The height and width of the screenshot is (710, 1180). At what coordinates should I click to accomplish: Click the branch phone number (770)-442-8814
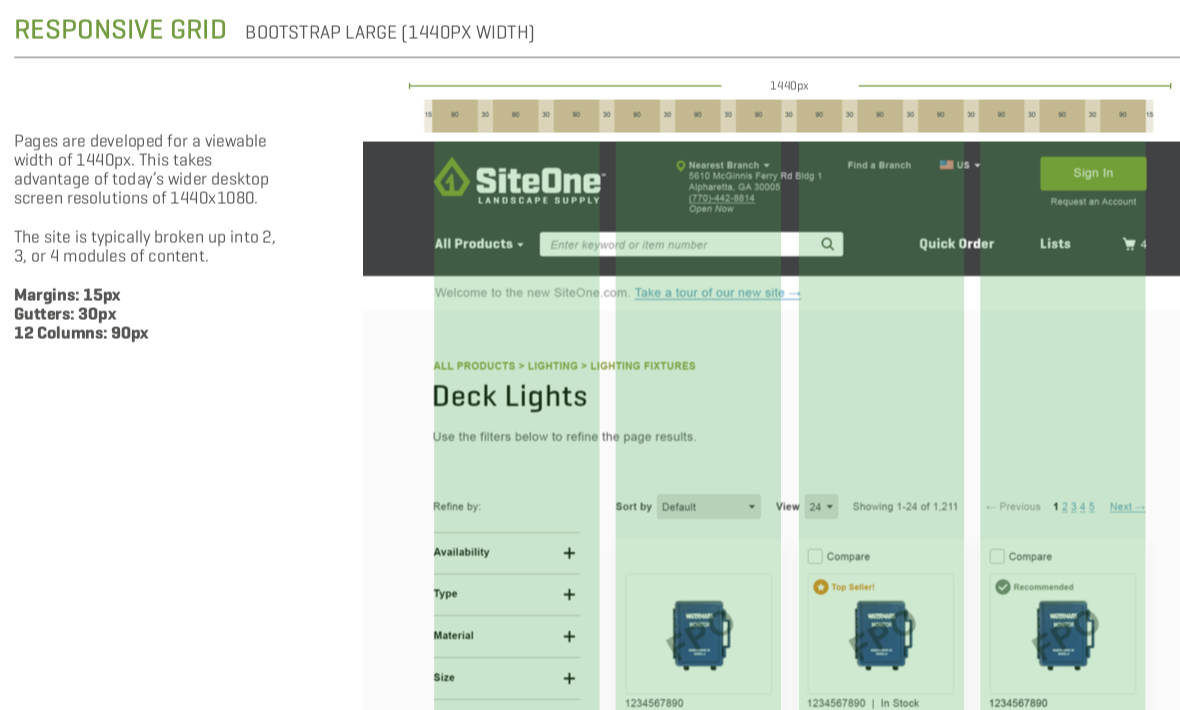721,198
